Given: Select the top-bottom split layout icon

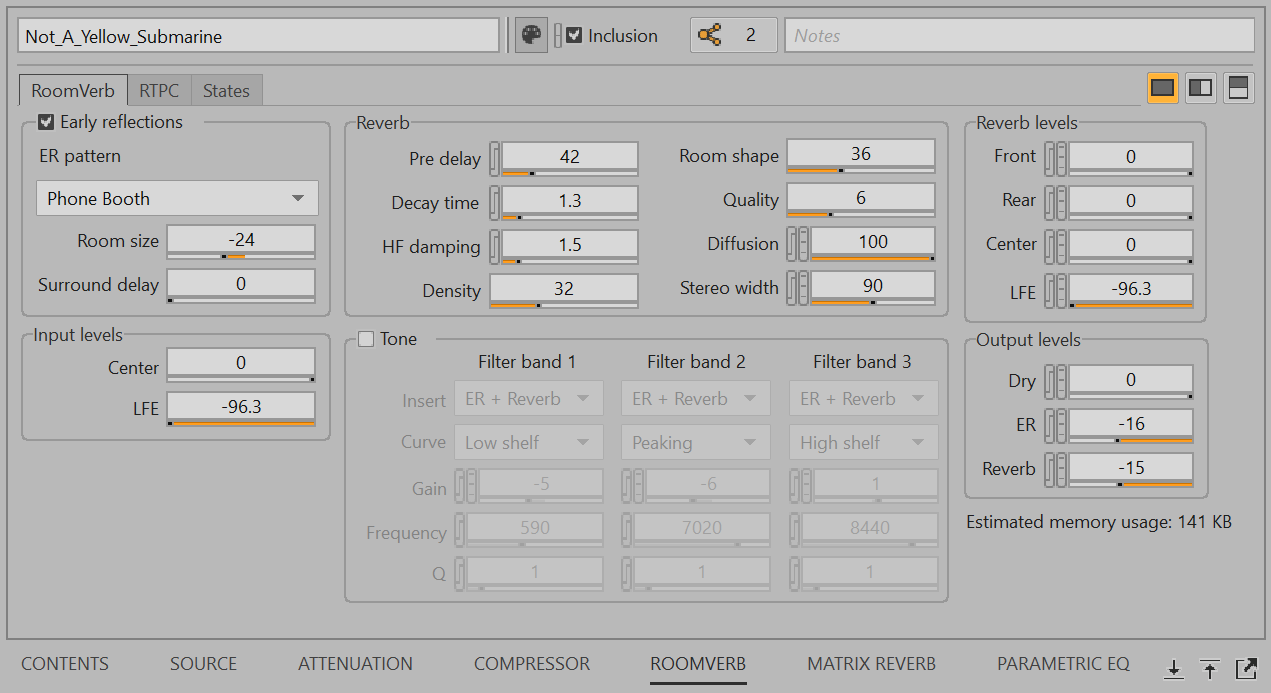Looking at the screenshot, I should coord(1237,88).
